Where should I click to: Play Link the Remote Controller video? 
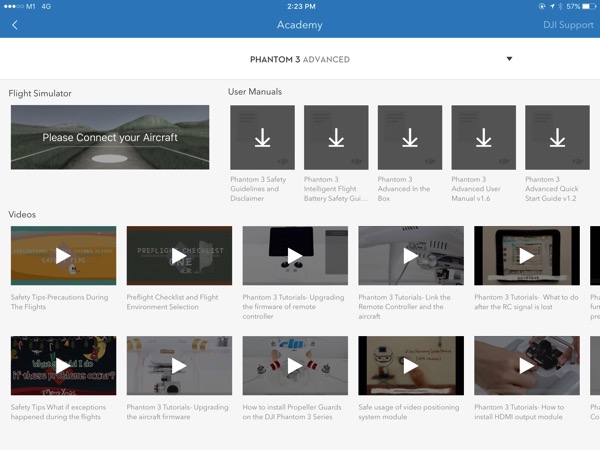tap(411, 256)
